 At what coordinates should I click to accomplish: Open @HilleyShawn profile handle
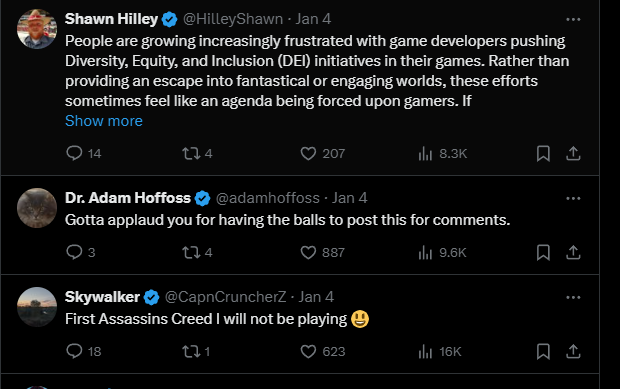[x=233, y=19]
